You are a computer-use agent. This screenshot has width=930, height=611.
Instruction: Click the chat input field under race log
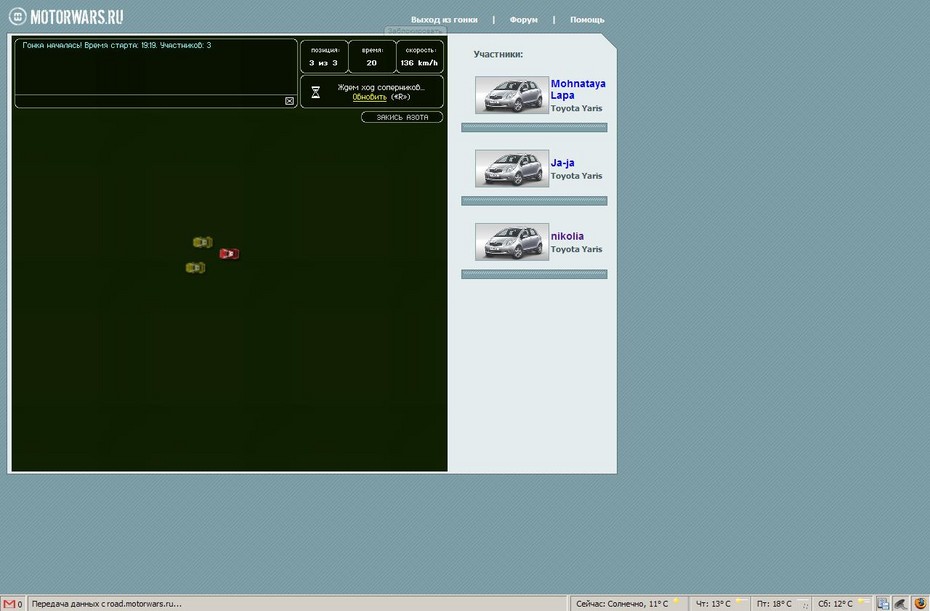[149, 101]
